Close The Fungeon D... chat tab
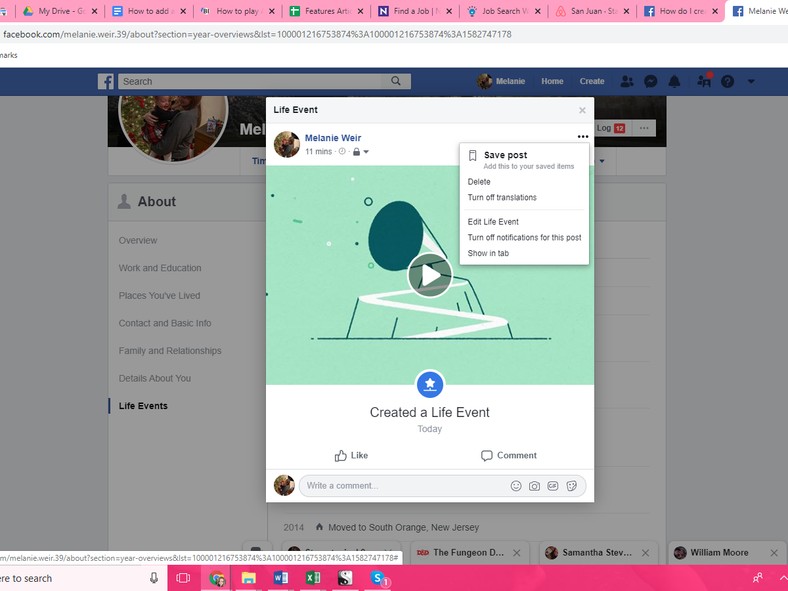This screenshot has height=591, width=788. coord(517,553)
